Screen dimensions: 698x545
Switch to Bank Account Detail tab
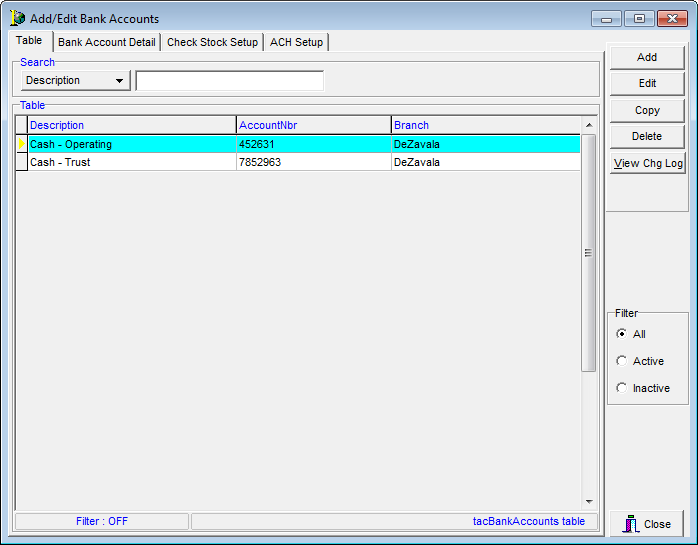click(106, 42)
